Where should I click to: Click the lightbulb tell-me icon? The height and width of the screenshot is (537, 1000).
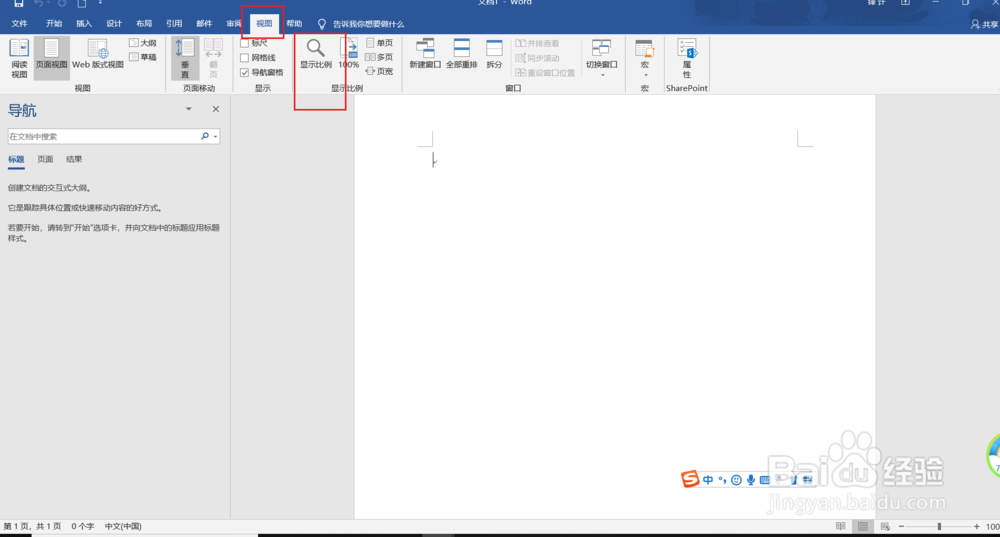321,24
